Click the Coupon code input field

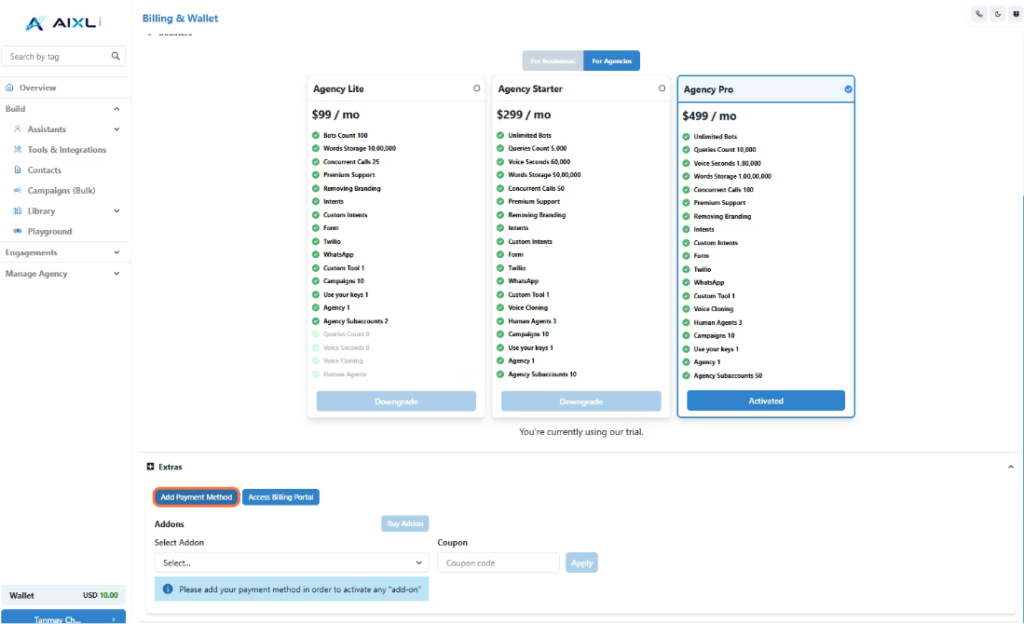[x=498, y=563]
